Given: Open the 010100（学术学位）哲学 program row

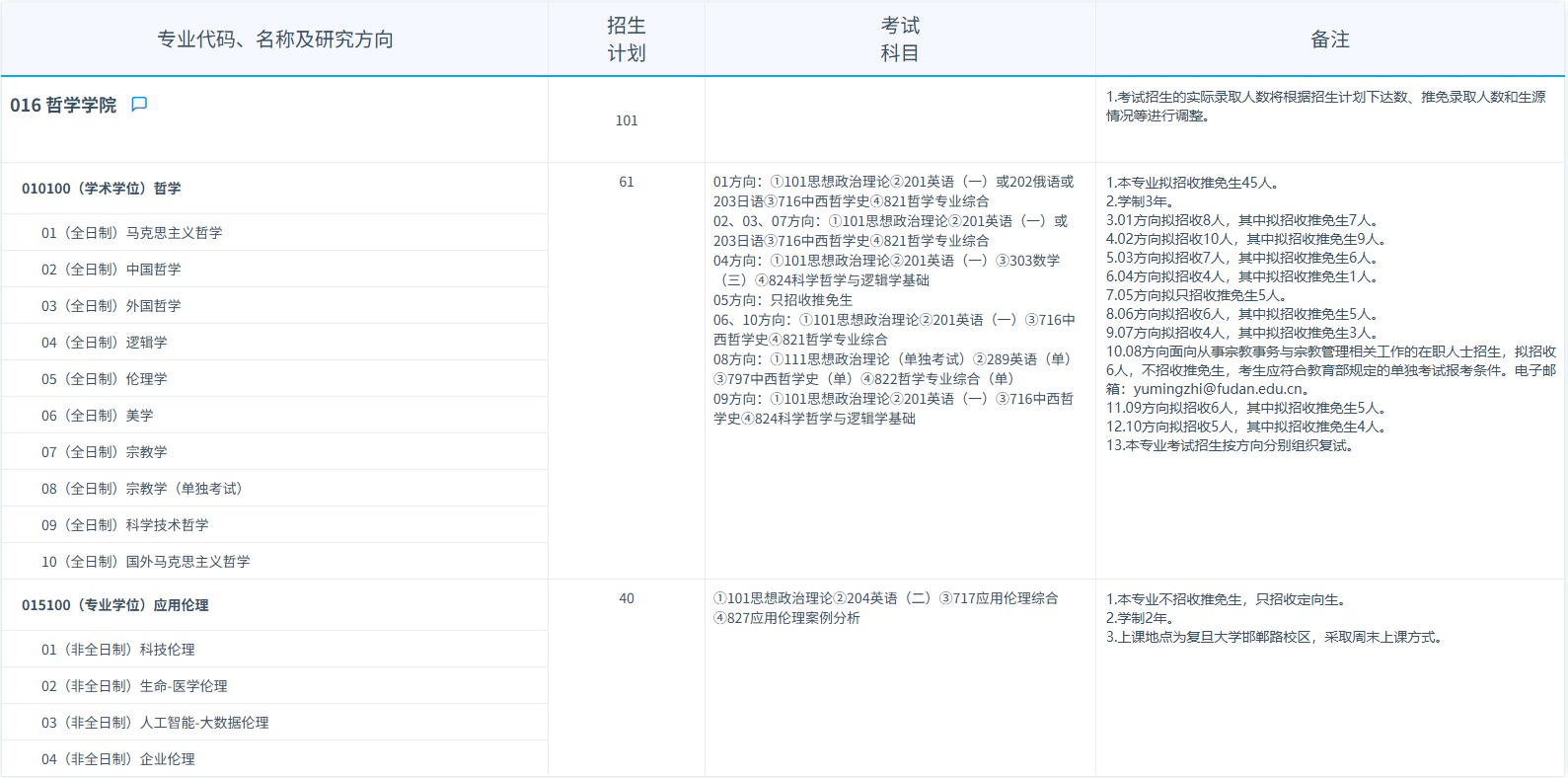Looking at the screenshot, I should (102, 189).
